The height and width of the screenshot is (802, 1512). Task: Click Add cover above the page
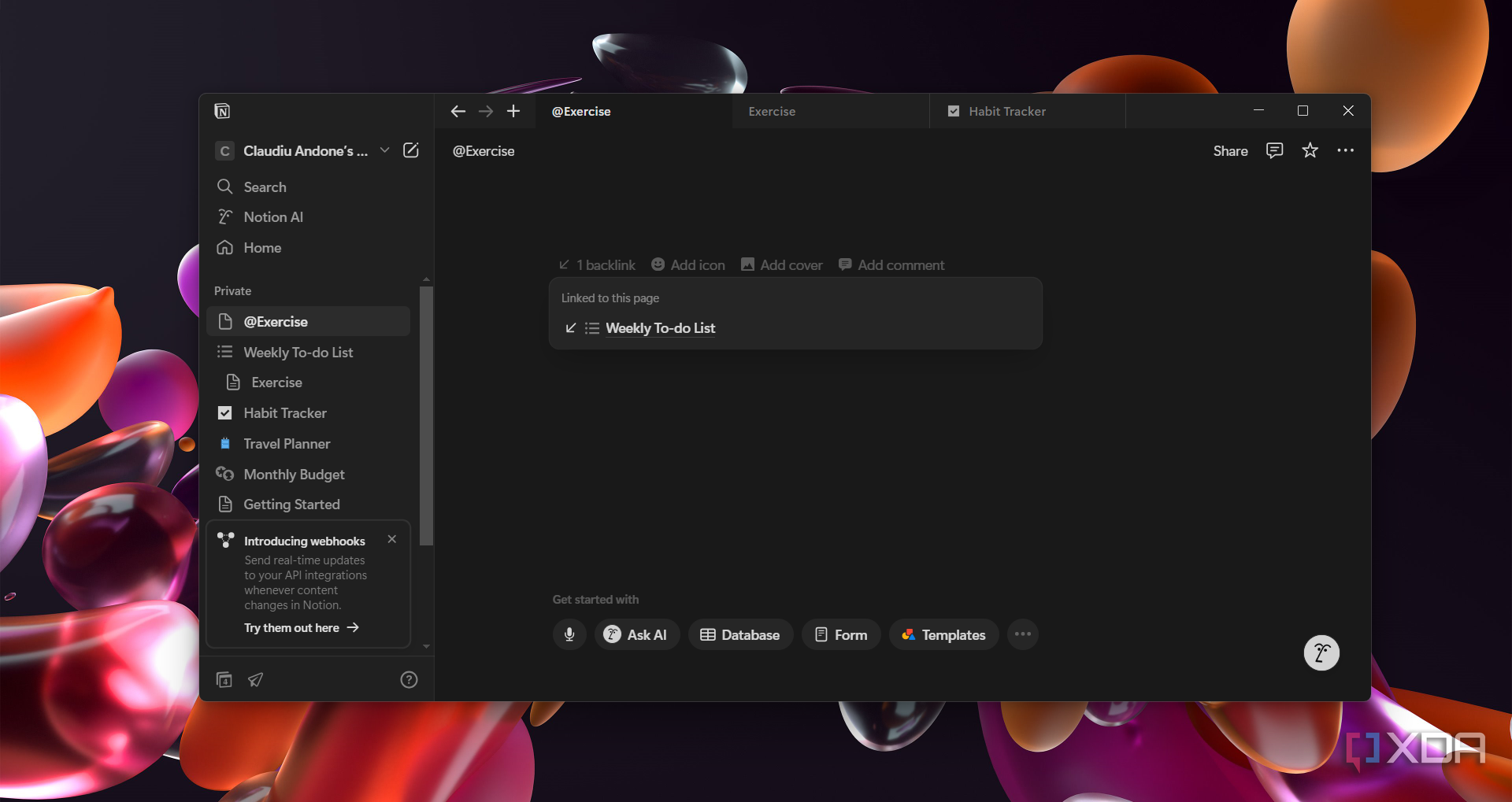pyautogui.click(x=781, y=265)
